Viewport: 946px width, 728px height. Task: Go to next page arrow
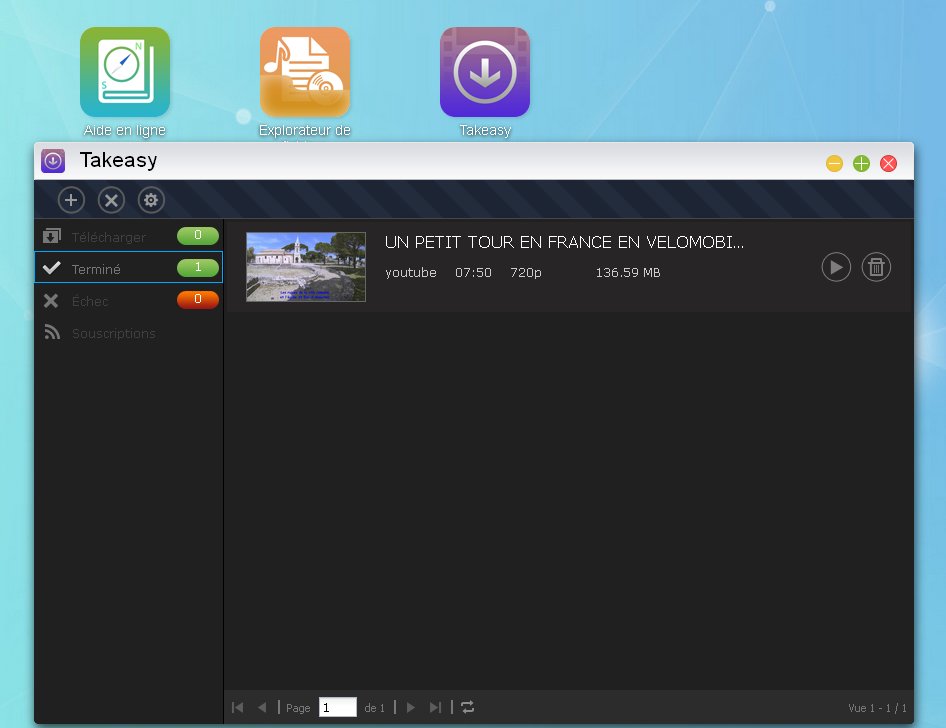[410, 707]
